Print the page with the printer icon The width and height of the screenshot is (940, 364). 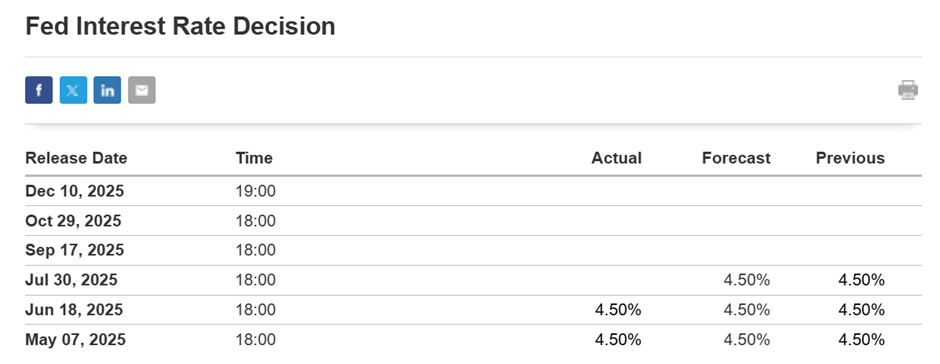coord(908,90)
